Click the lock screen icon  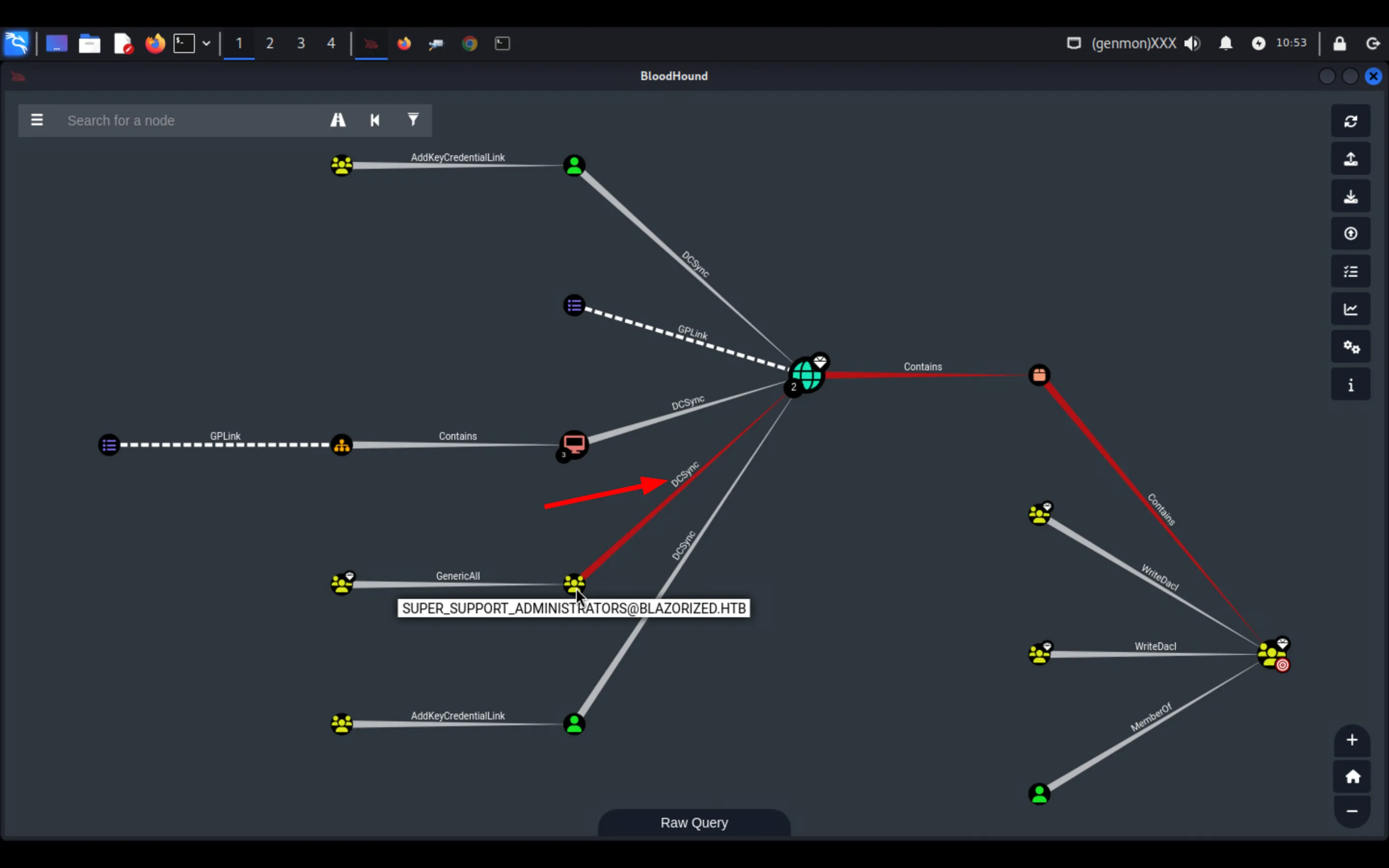[1339, 43]
